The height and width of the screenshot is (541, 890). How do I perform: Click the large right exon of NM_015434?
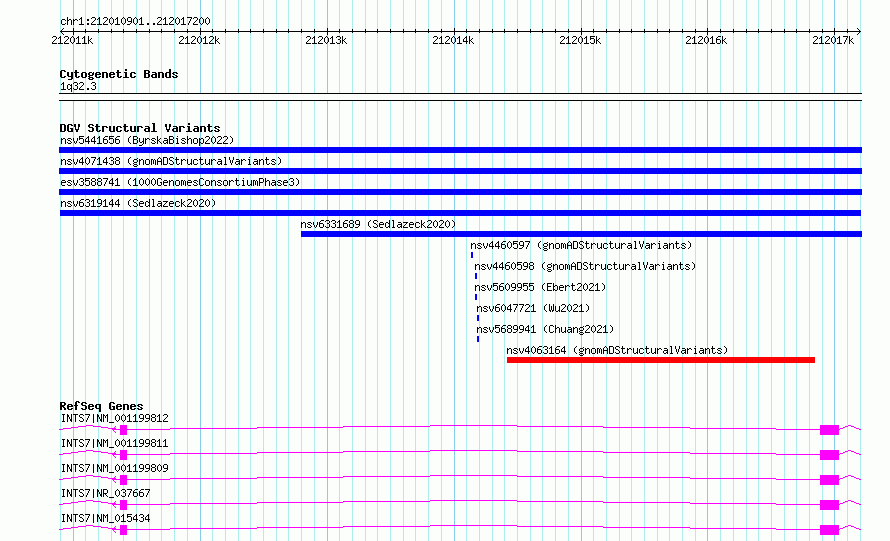pos(829,530)
